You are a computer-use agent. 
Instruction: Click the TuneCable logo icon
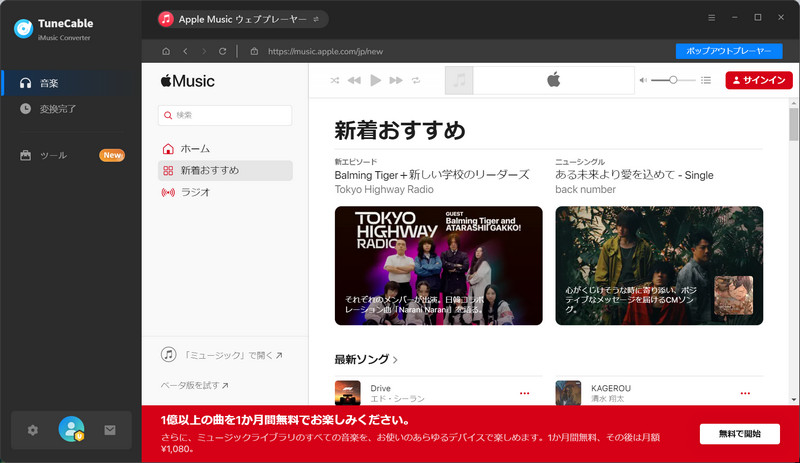tap(23, 29)
